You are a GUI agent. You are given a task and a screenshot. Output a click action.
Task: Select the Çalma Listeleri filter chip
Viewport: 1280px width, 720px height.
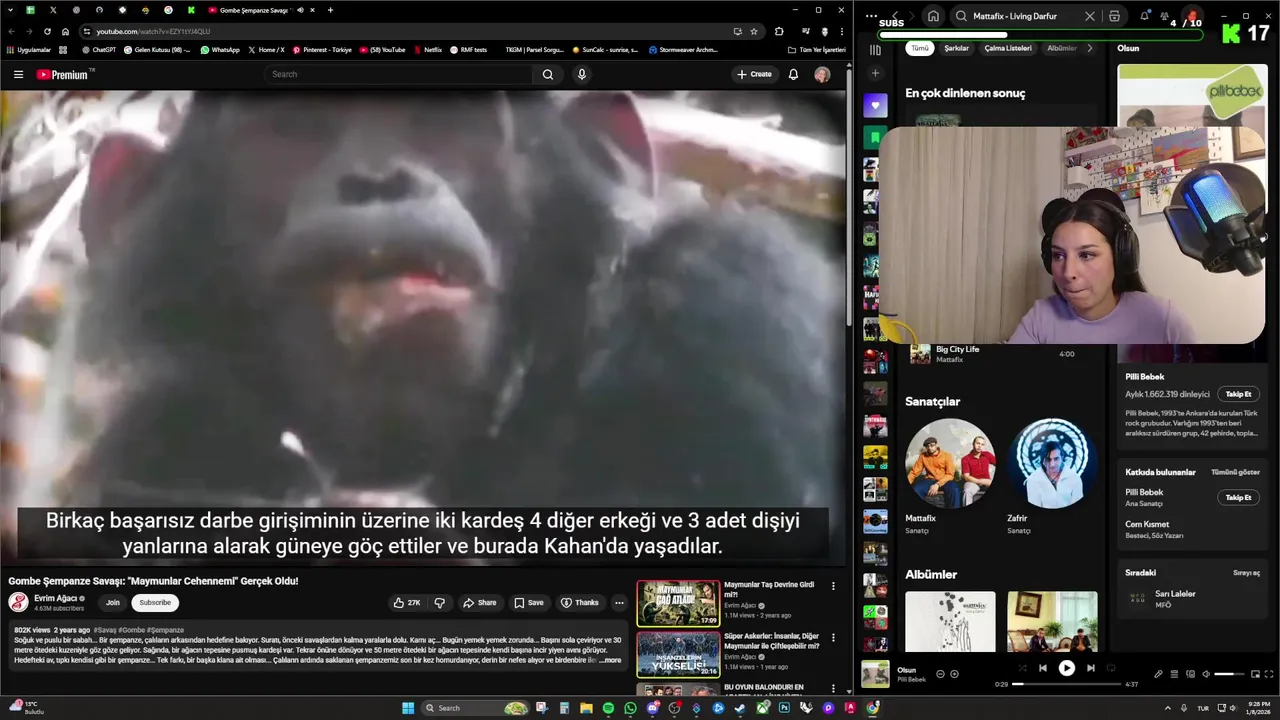tap(1008, 48)
